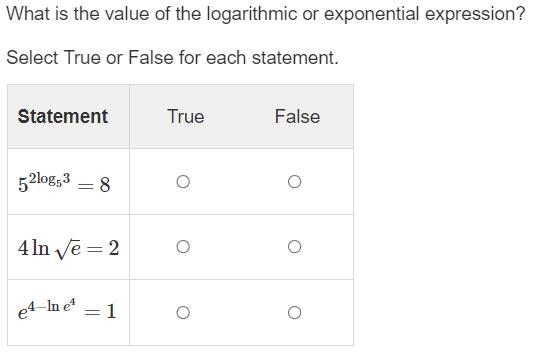Click the equation 4 ln √e = 2
Screen dimensions: 549x362
tap(69, 249)
